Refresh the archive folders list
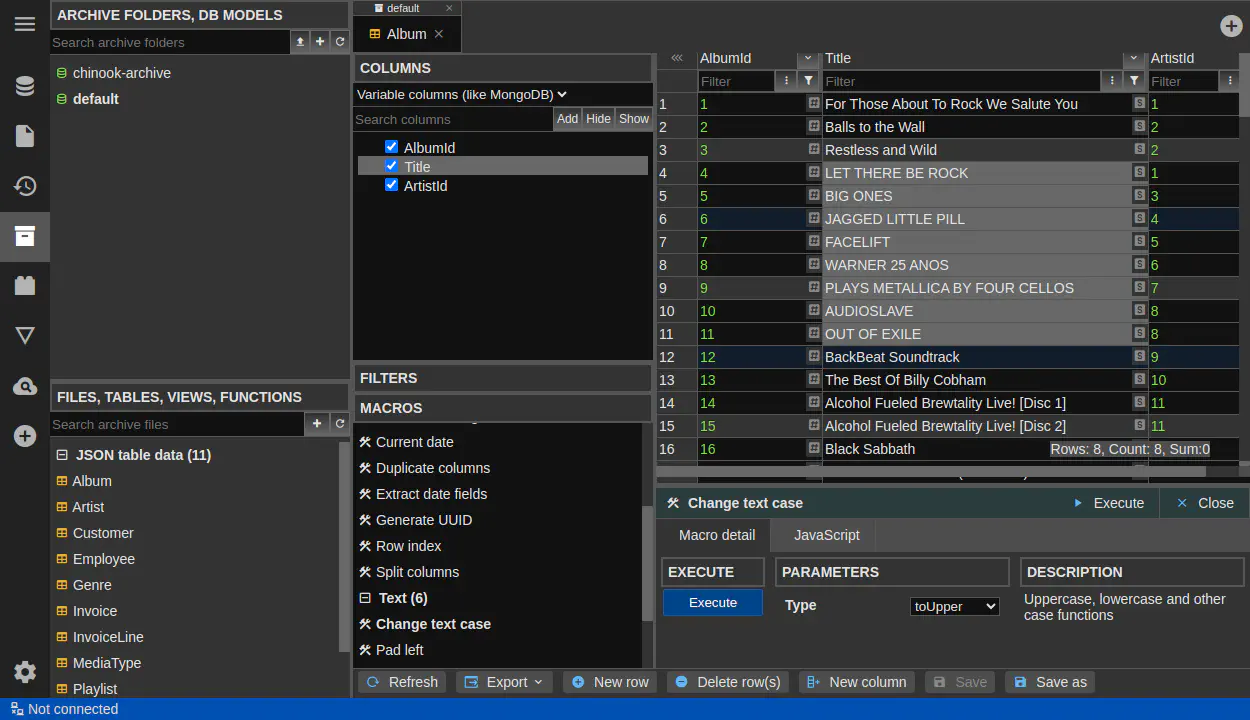 coord(340,42)
